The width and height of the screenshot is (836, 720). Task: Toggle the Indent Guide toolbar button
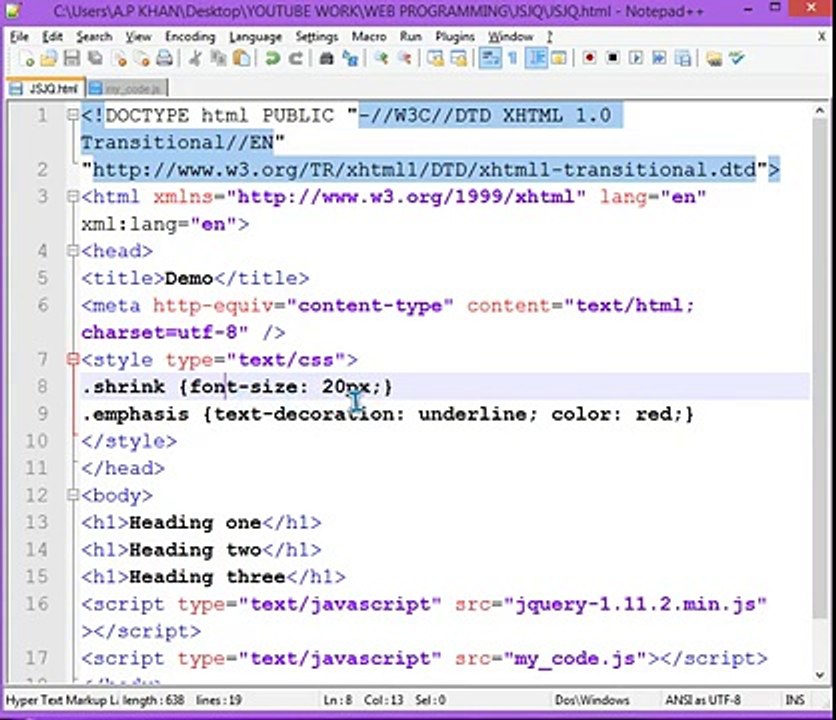(x=536, y=58)
